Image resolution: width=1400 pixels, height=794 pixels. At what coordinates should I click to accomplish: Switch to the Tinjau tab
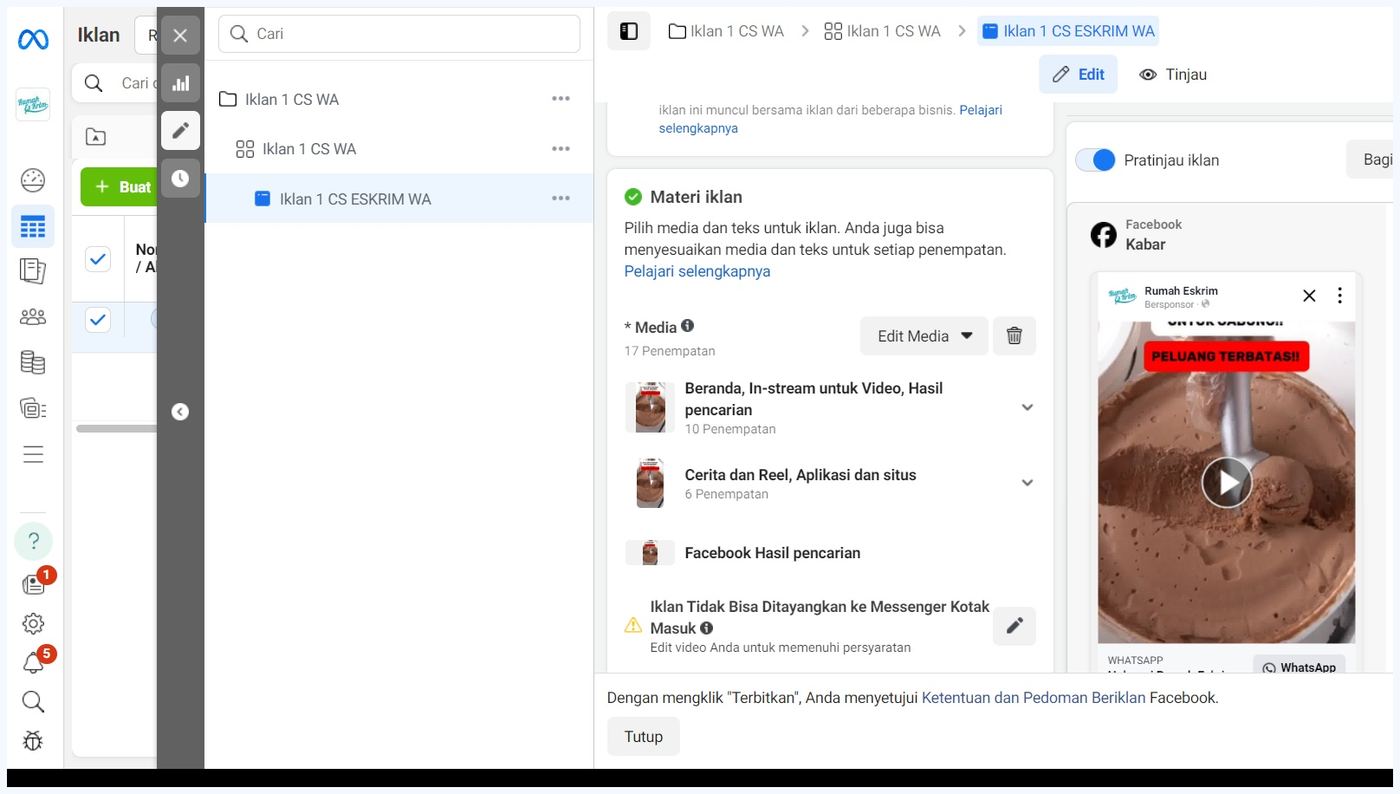pos(1173,74)
